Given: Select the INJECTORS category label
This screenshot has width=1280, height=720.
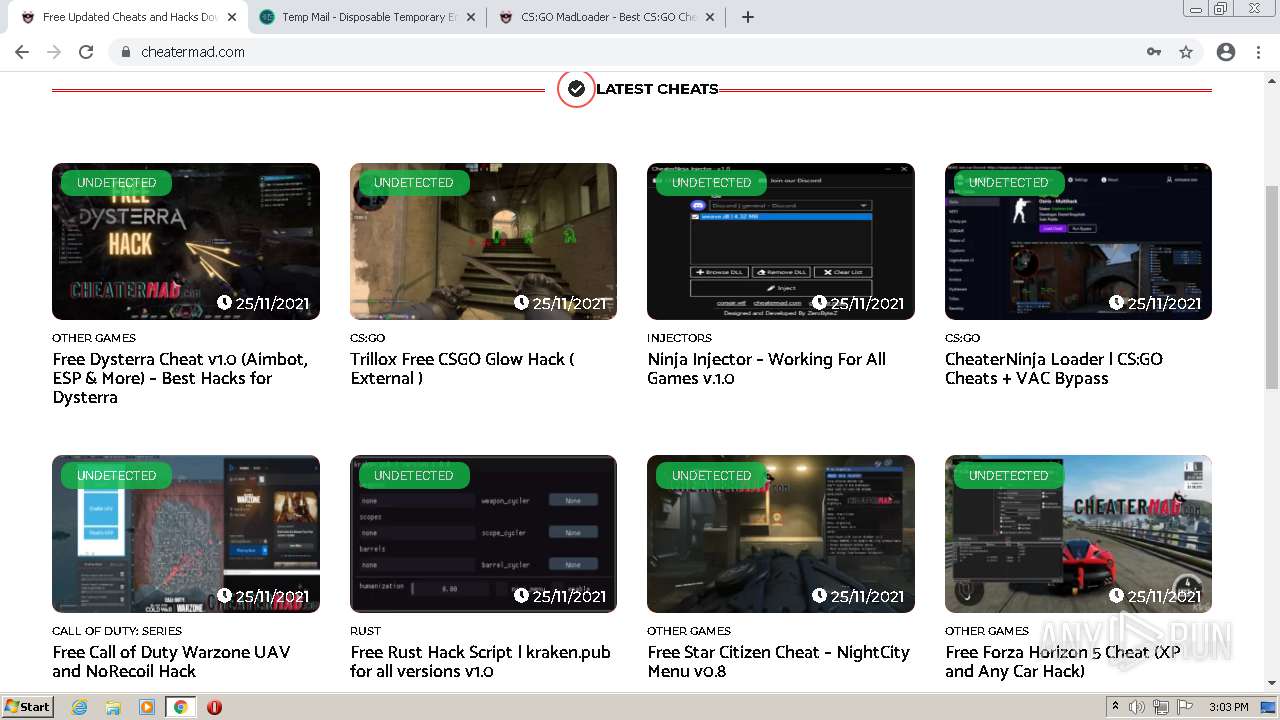Looking at the screenshot, I should (x=679, y=338).
